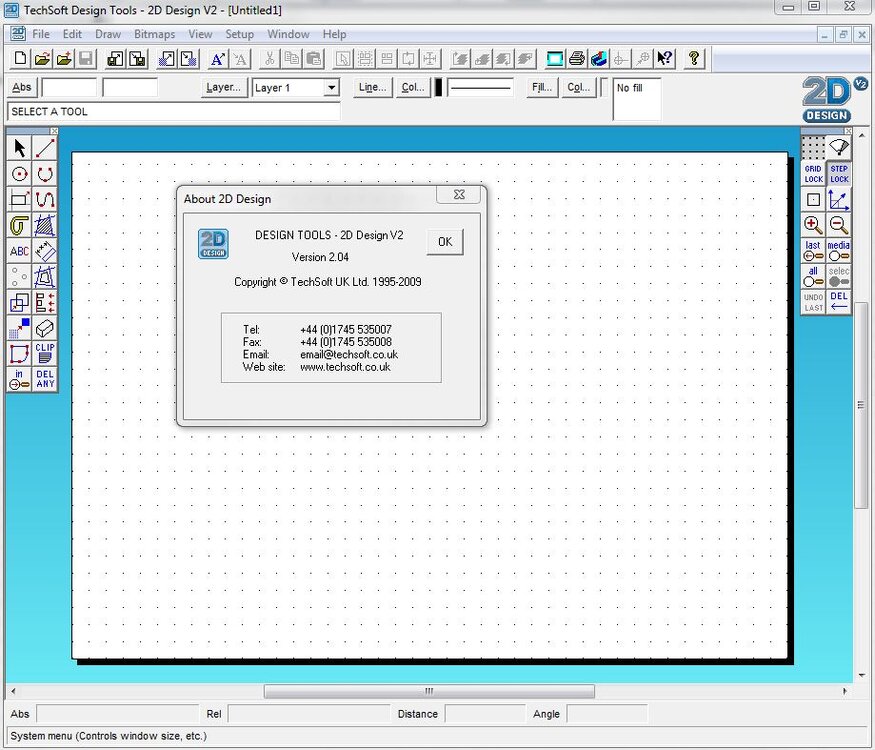Click the DEL ANY tool
This screenshot has width=875, height=750.
45,379
